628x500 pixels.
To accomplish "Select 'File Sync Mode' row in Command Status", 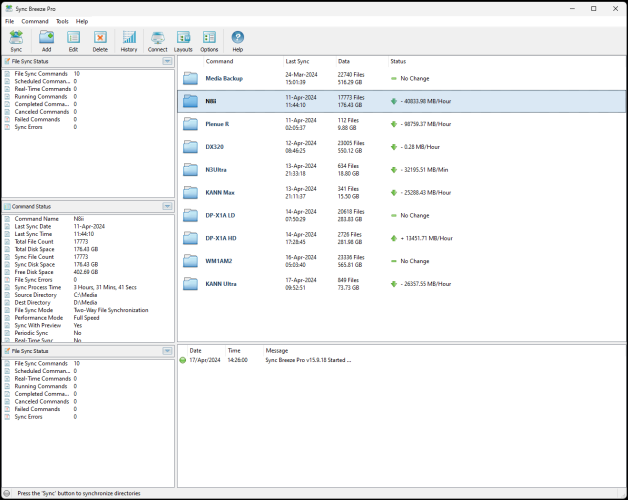I will tap(34, 310).
